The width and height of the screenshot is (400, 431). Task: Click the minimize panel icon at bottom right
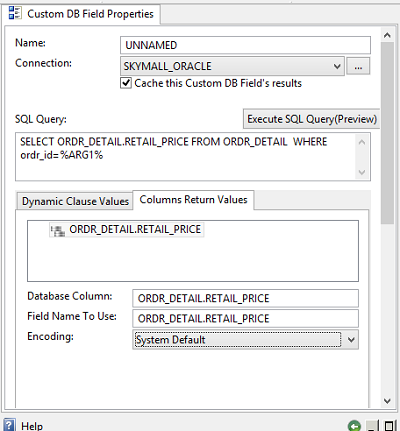click(372, 426)
